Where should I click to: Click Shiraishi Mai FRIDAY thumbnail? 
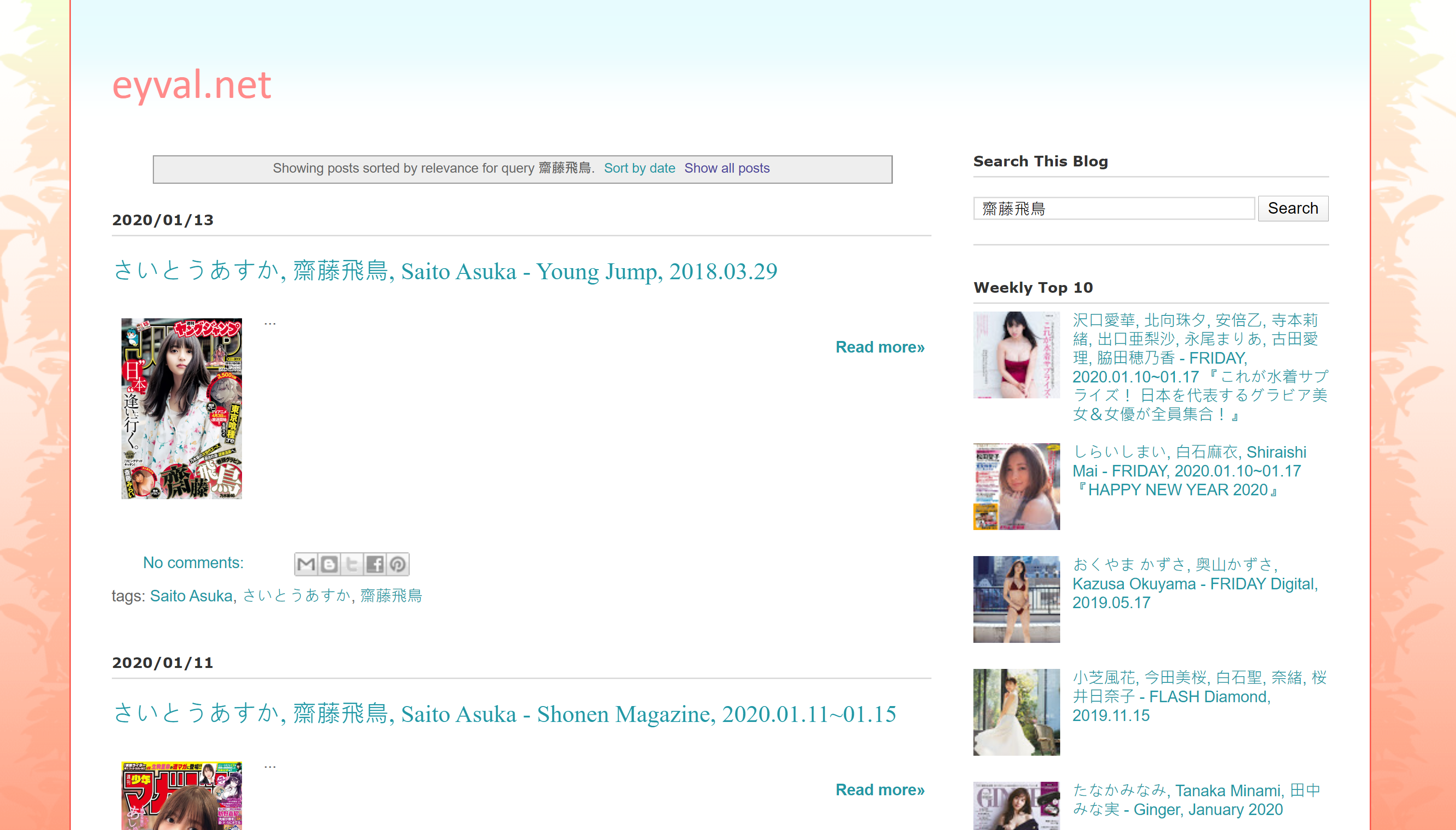[x=1017, y=486]
